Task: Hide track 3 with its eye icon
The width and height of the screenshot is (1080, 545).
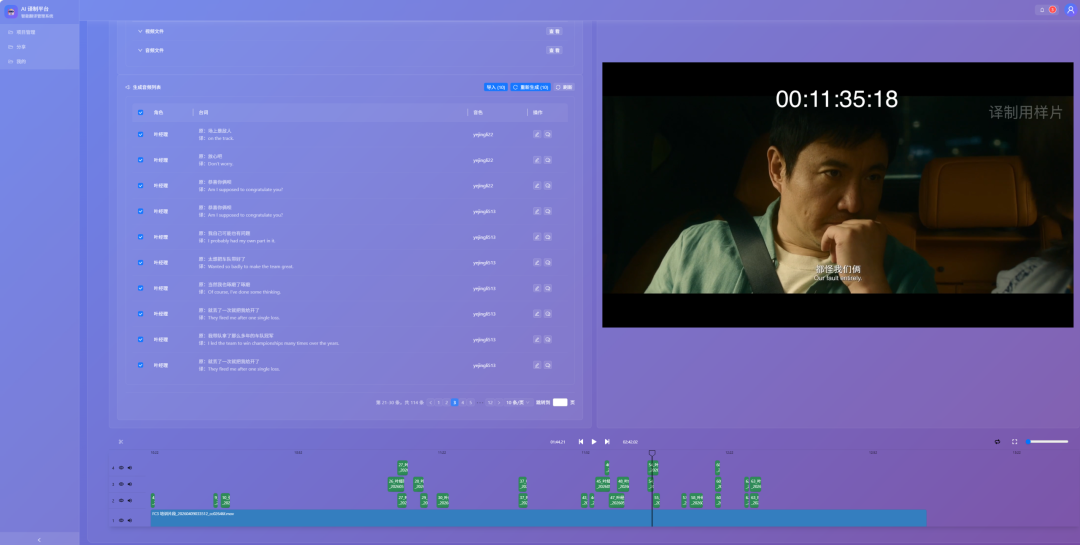Action: [x=121, y=484]
